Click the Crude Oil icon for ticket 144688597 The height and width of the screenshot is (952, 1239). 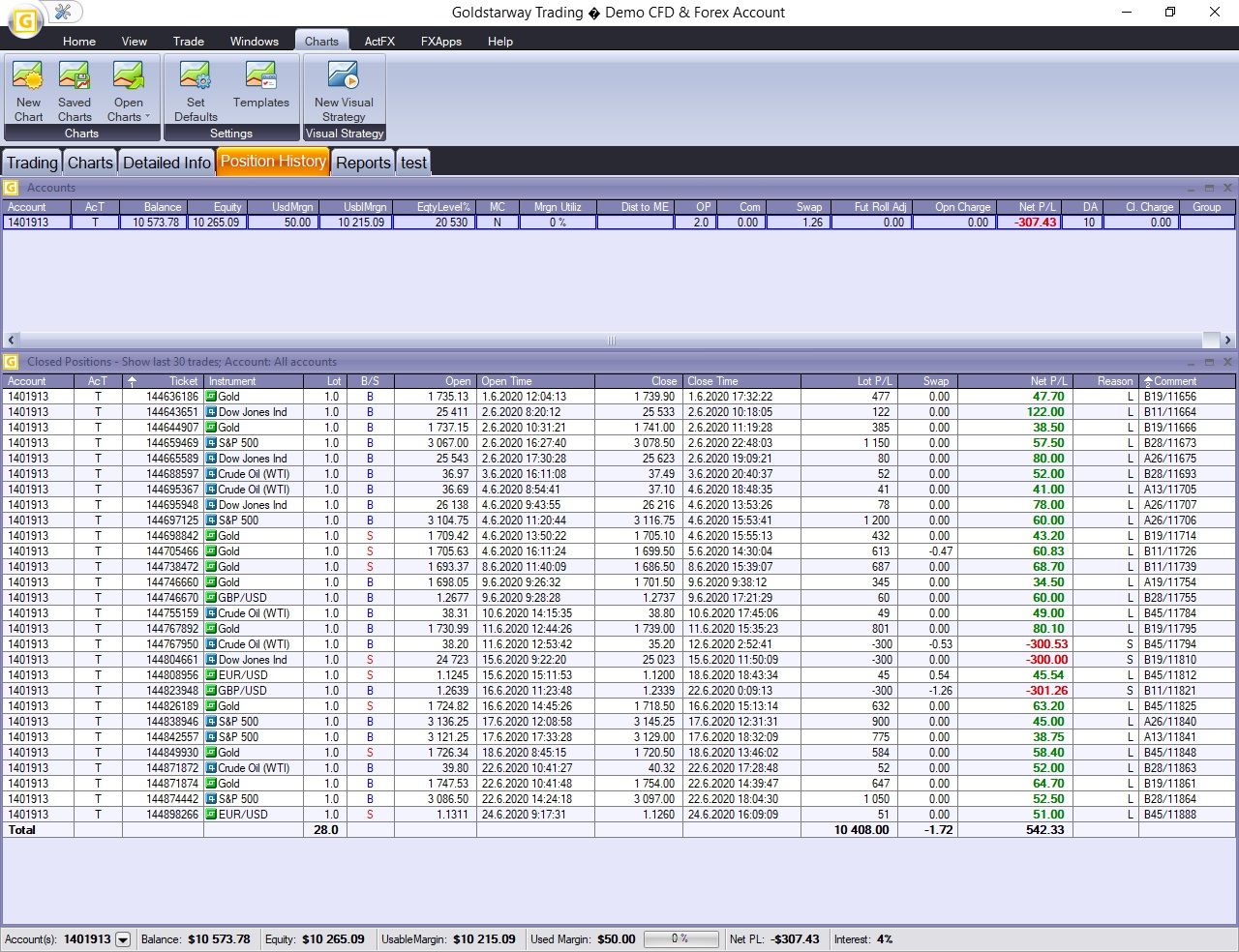211,474
